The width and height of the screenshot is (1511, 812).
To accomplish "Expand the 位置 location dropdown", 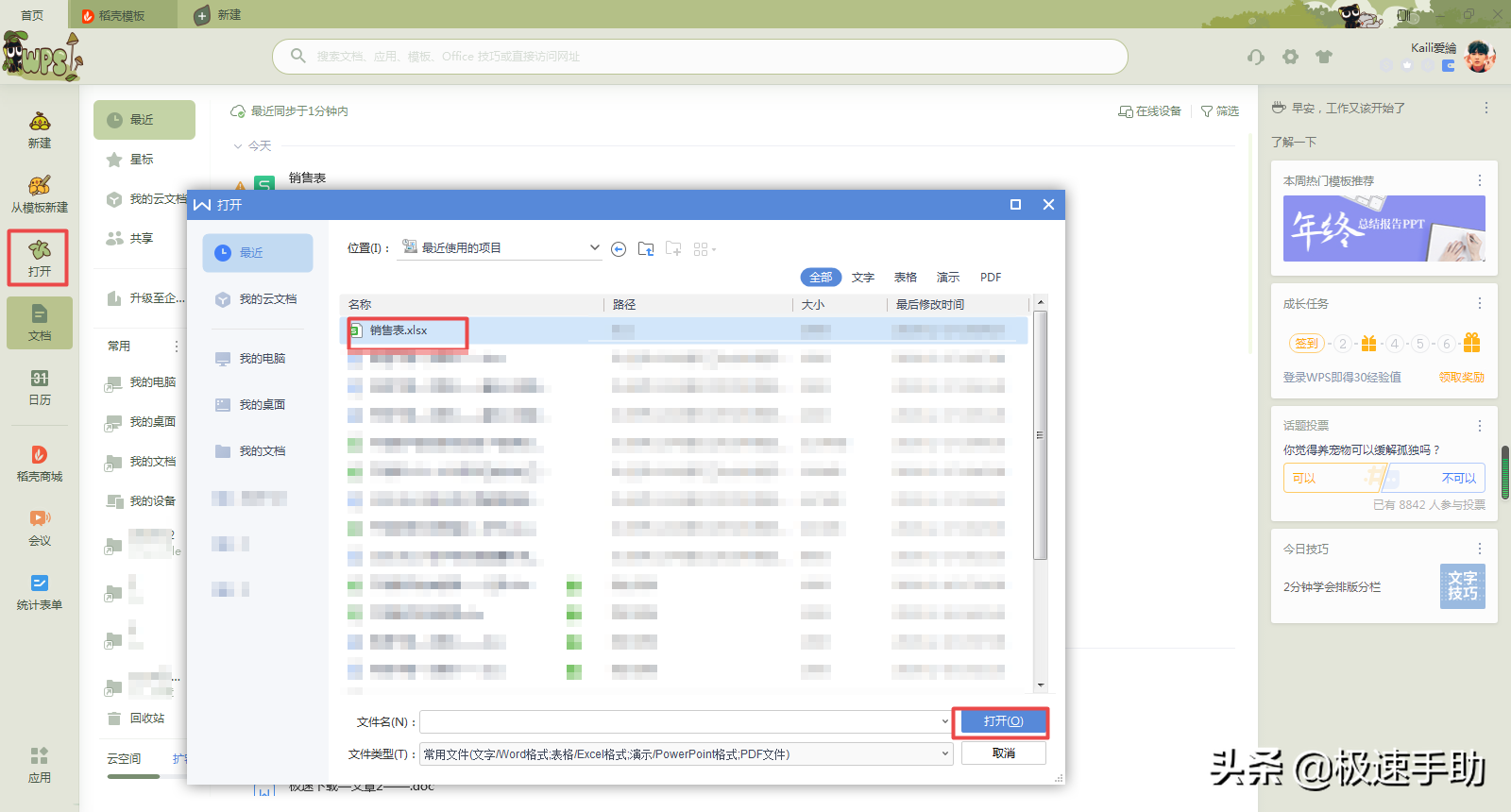I will point(595,247).
